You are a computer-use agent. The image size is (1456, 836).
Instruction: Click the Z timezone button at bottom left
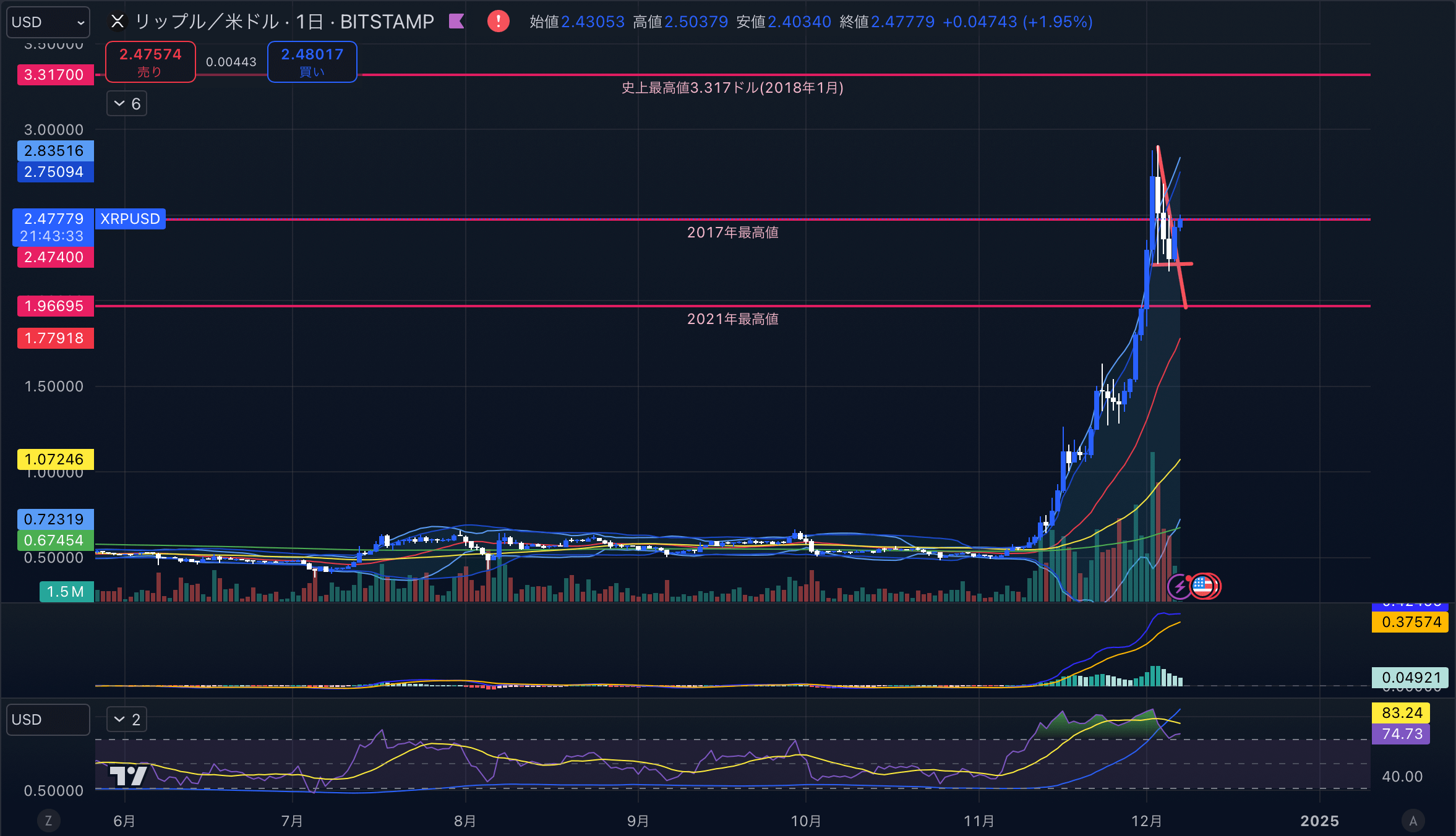pyautogui.click(x=48, y=821)
